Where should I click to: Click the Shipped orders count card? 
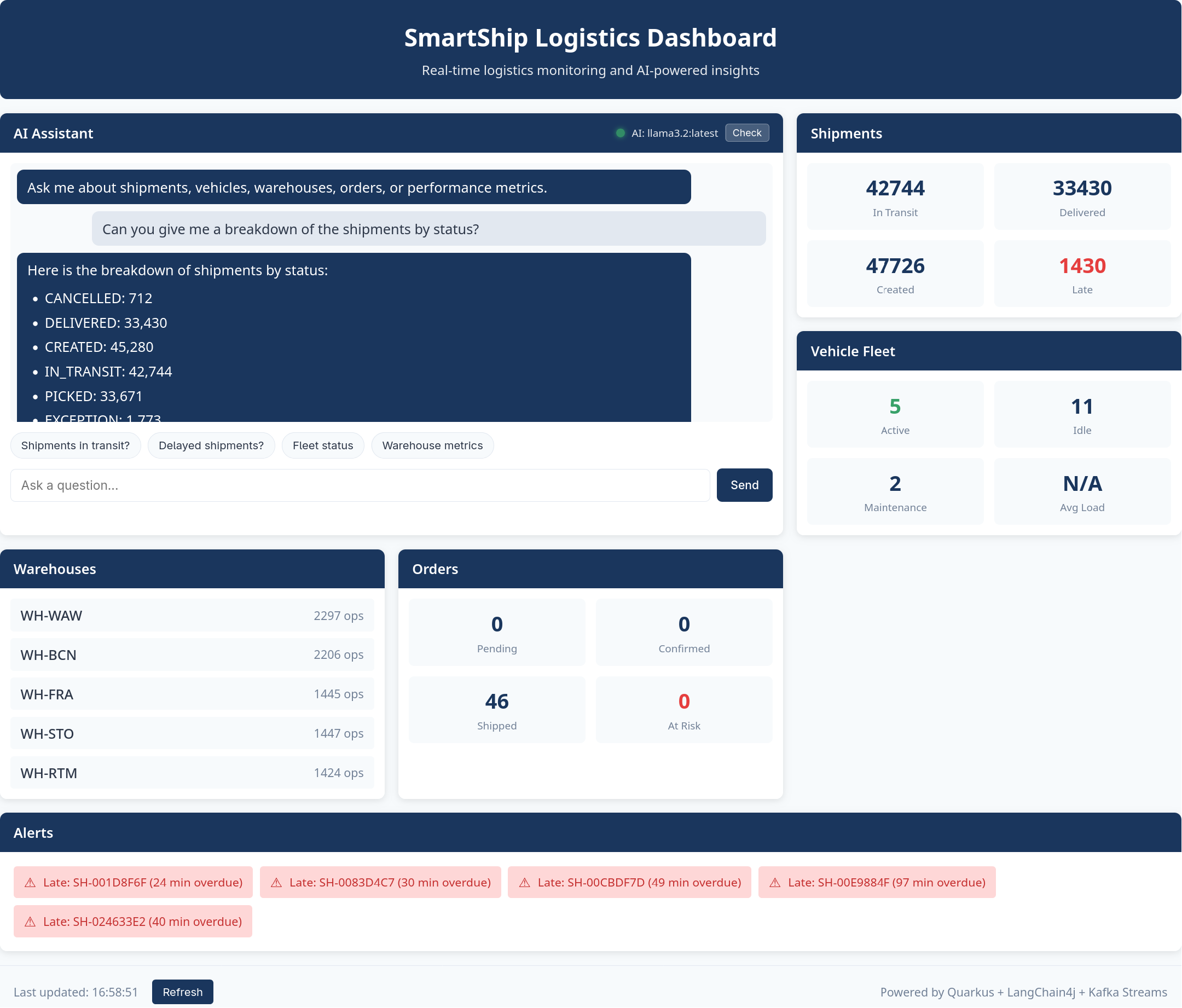497,710
